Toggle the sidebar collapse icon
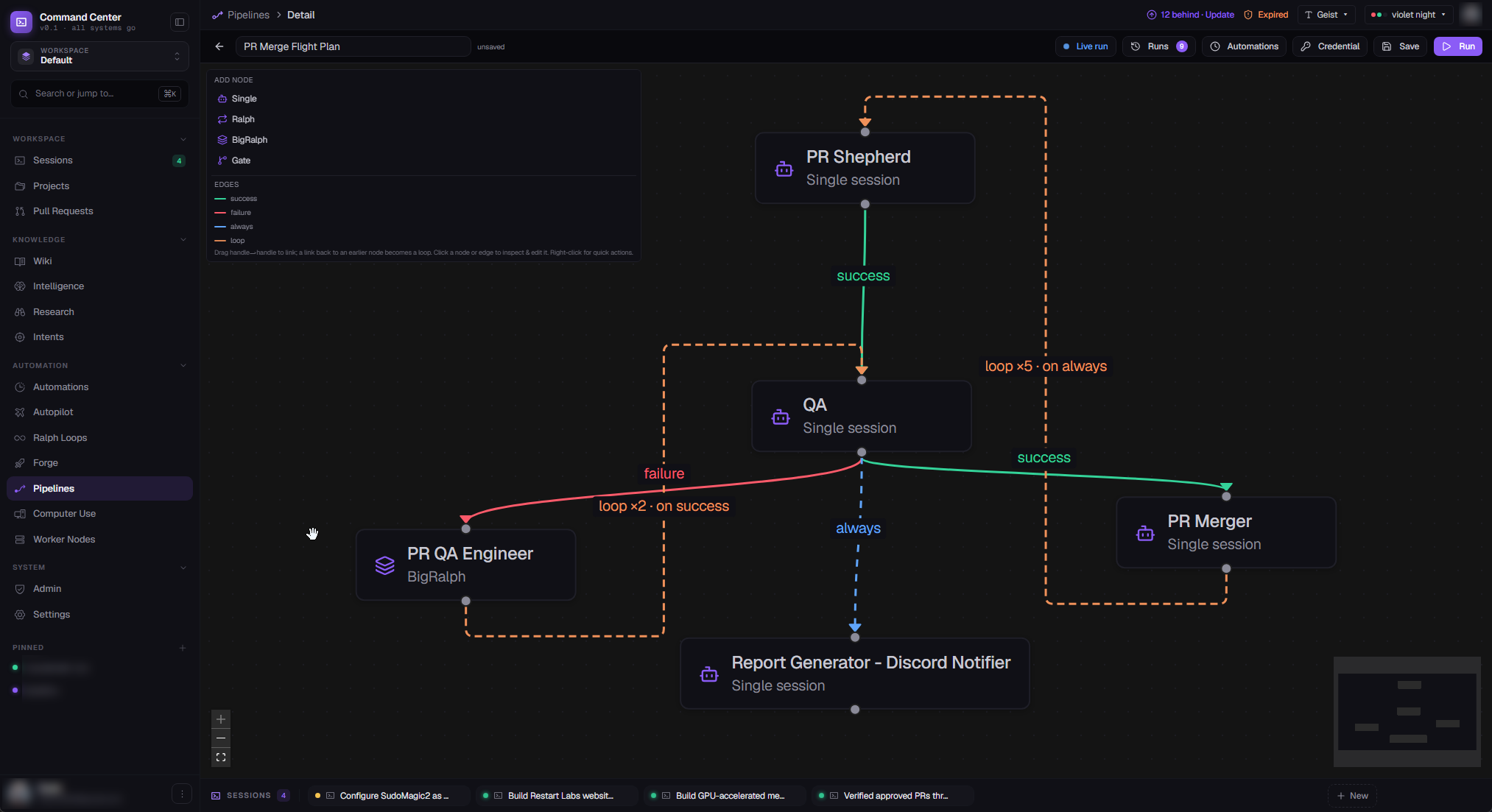 pos(179,22)
